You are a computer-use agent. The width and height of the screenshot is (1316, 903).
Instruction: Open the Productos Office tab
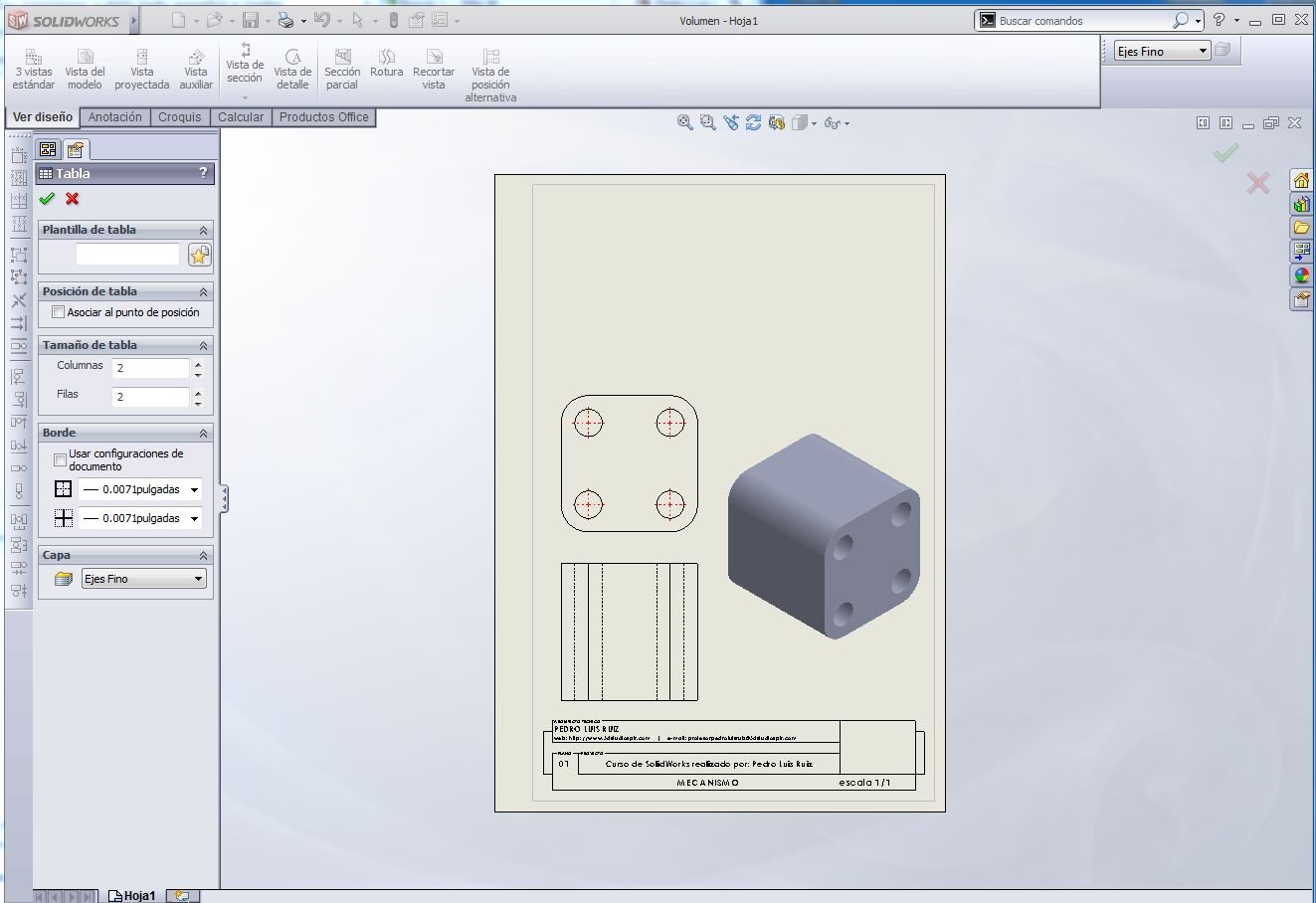click(x=324, y=117)
